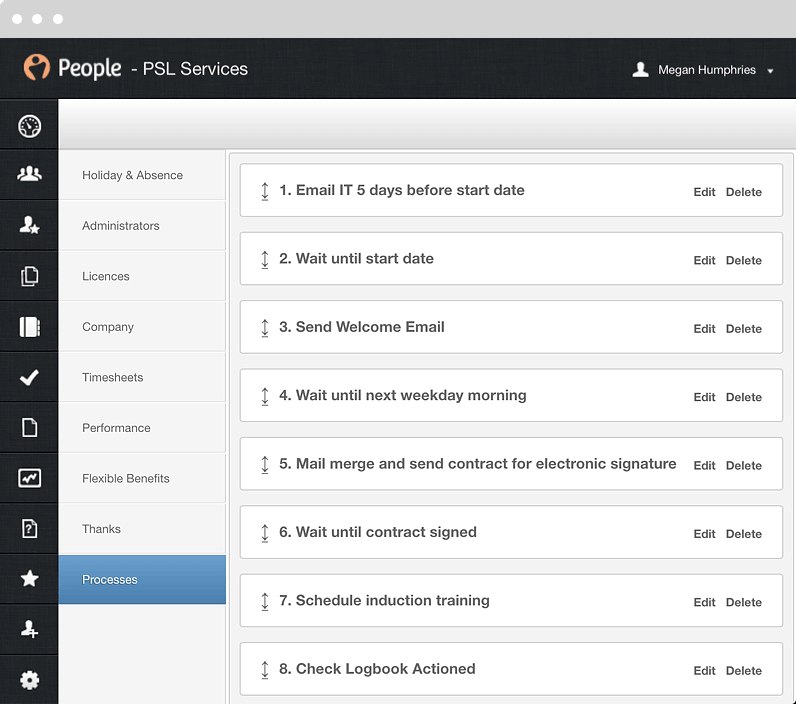This screenshot has height=704, width=796.
Task: Click the star icon in sidebar
Action: 29,578
